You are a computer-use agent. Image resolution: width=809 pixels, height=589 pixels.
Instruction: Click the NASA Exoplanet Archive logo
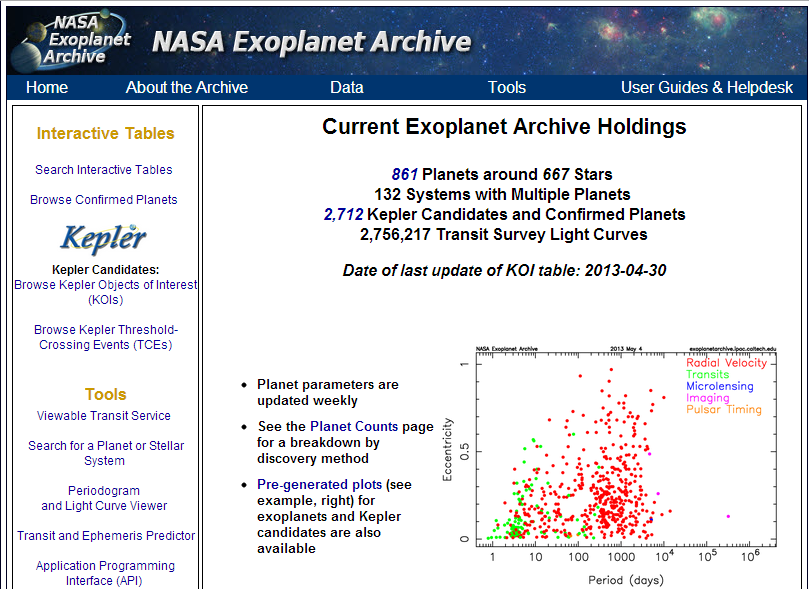[70, 40]
